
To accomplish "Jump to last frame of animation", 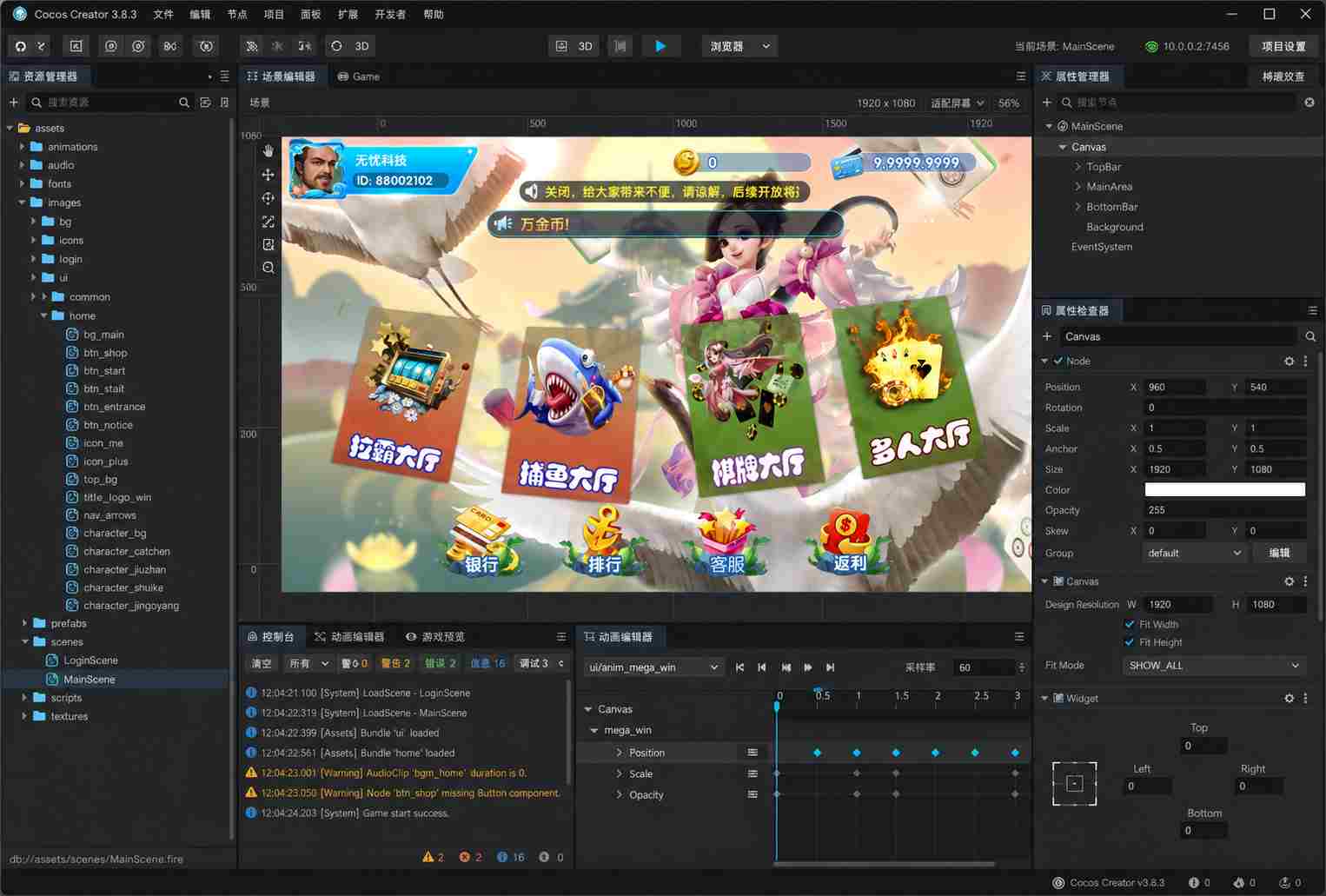I will click(x=830, y=667).
